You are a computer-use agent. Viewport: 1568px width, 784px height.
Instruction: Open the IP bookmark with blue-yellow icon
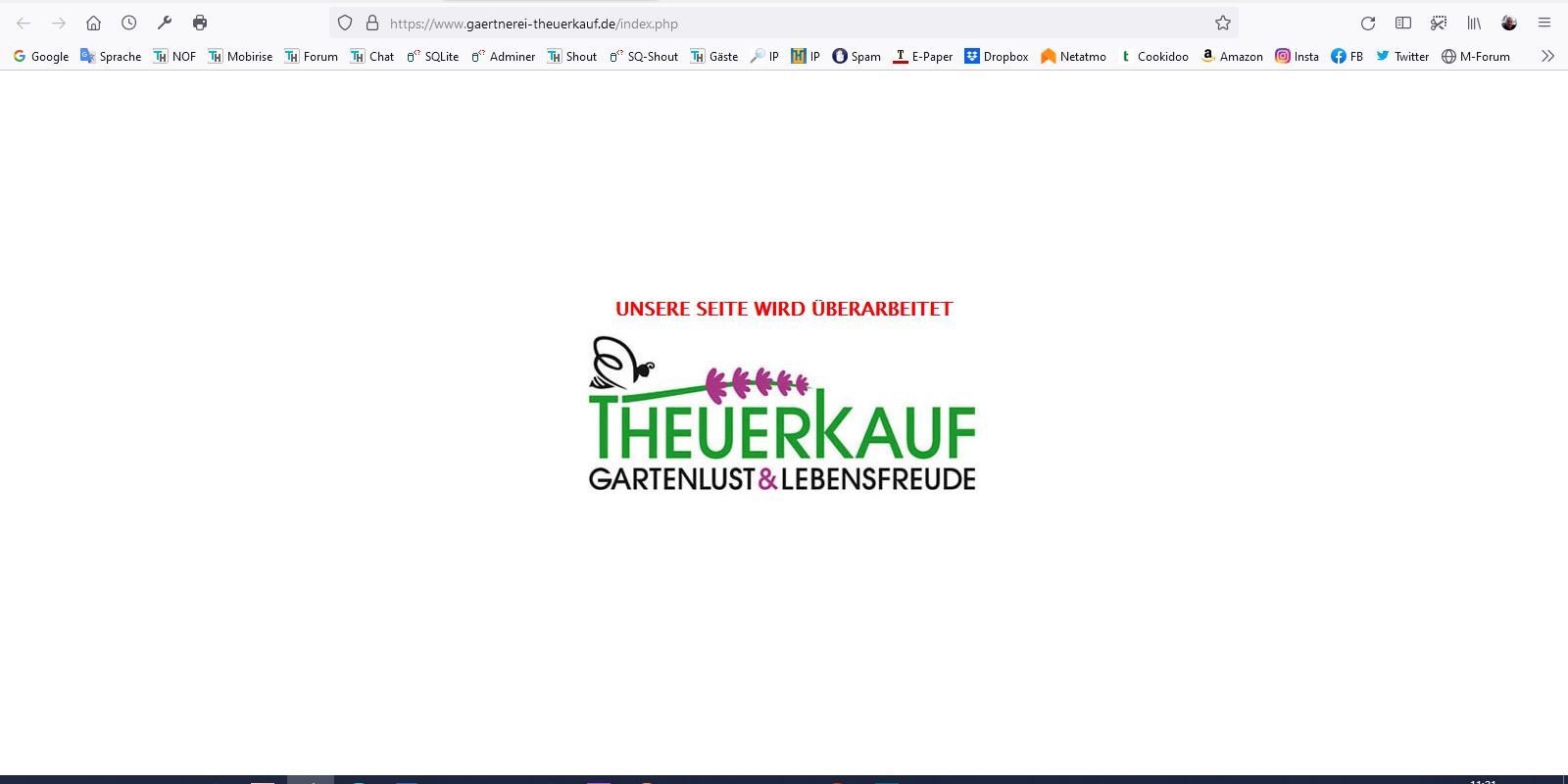tap(806, 56)
